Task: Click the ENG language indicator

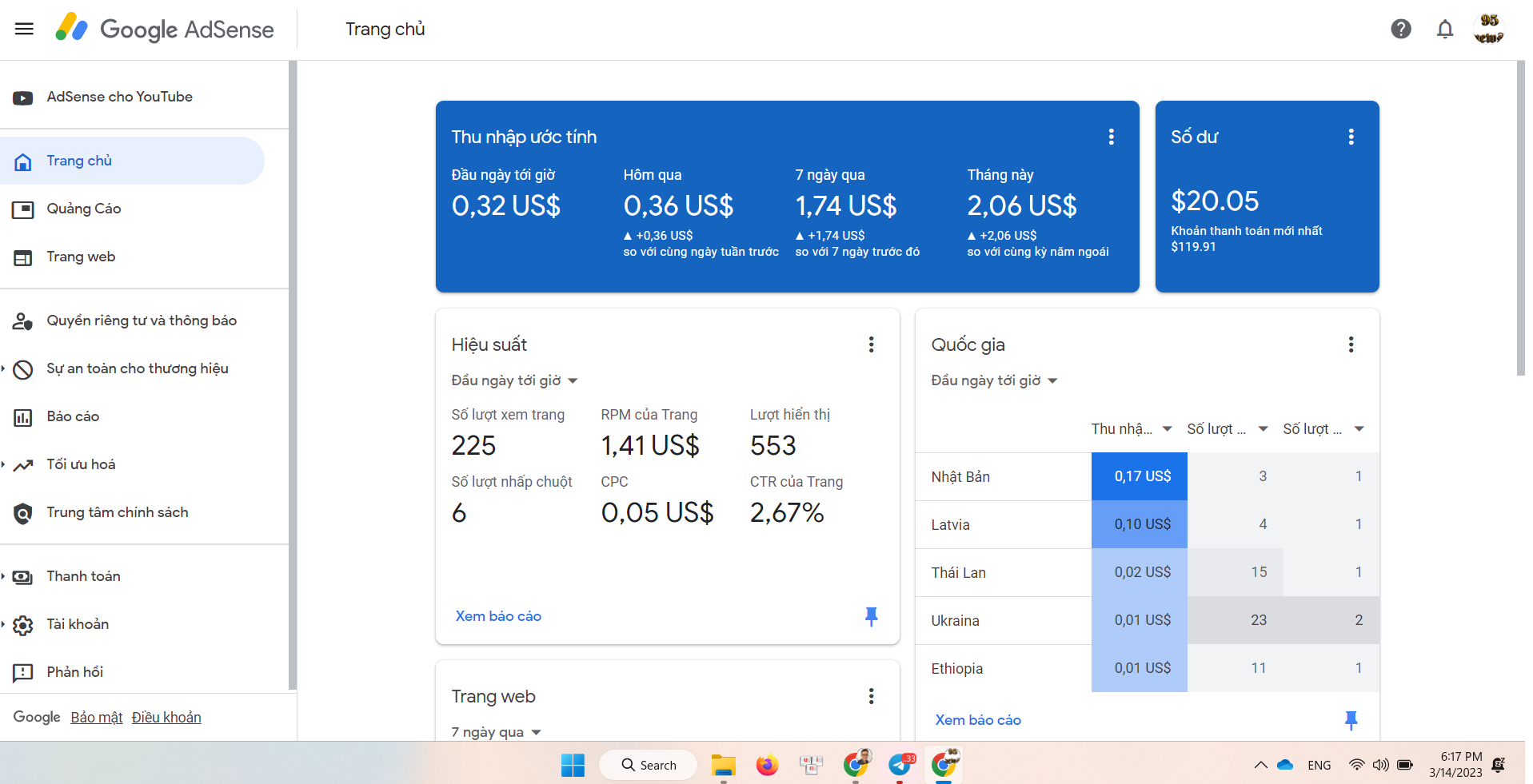Action: coord(1319,765)
